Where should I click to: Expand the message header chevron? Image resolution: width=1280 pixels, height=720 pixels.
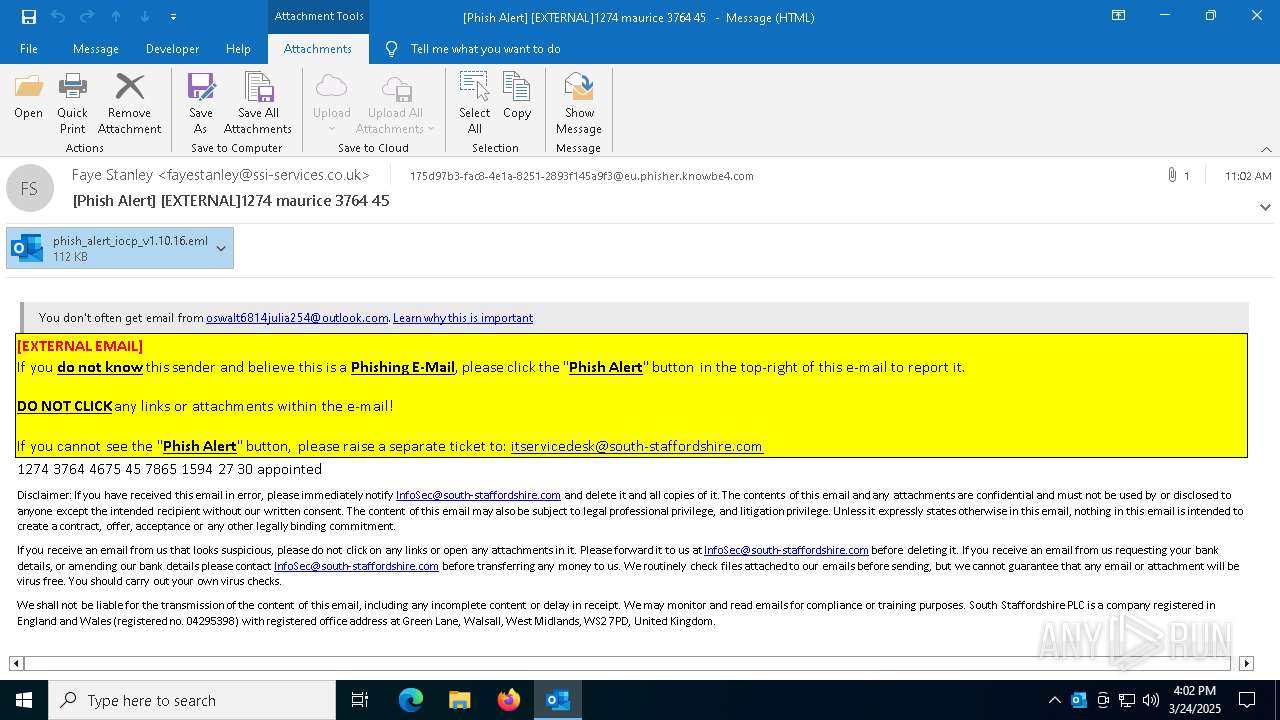[x=1265, y=207]
